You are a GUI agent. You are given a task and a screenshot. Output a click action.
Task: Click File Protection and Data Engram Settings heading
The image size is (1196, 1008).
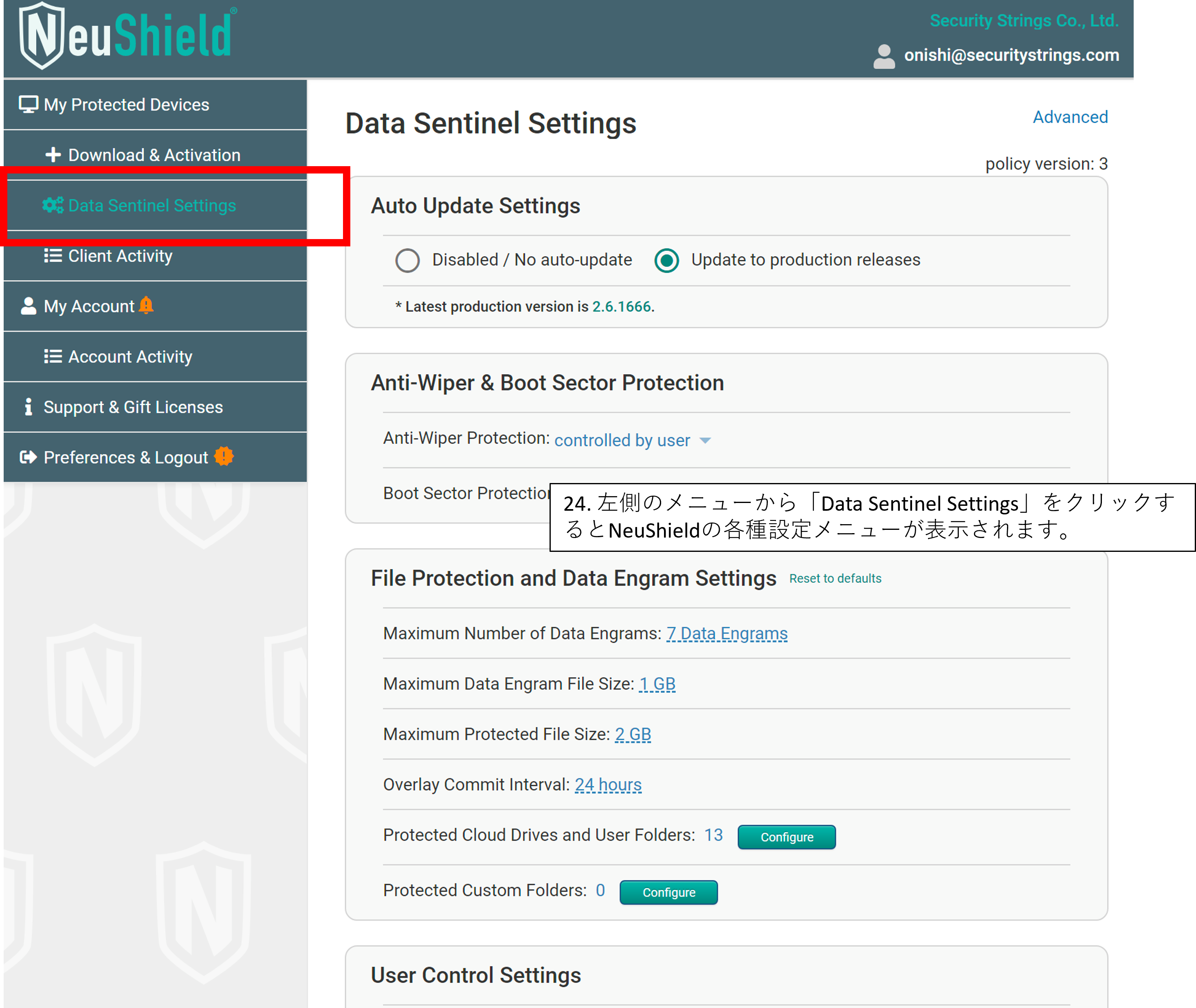(574, 578)
